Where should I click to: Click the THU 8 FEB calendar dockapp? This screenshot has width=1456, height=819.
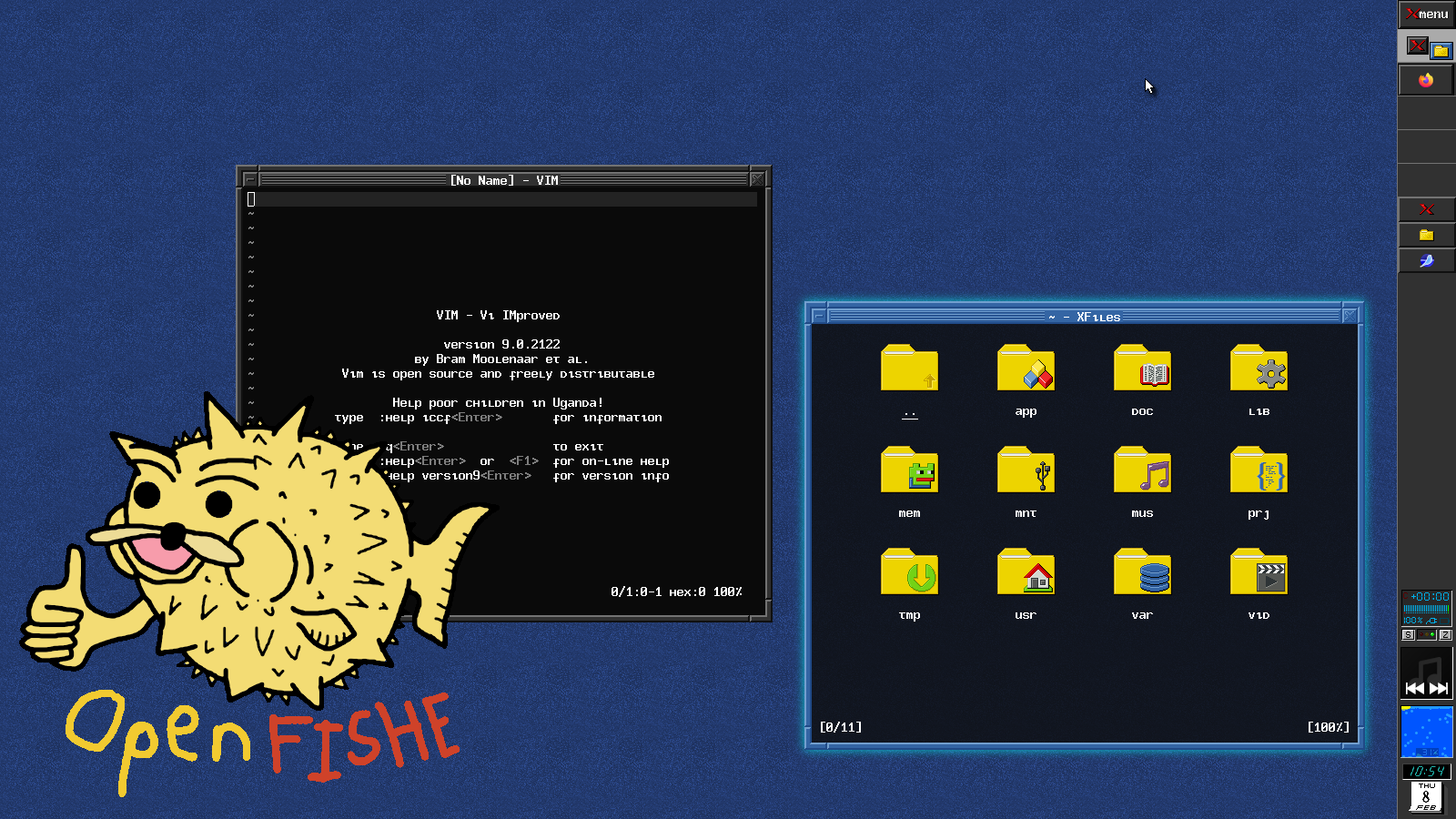pyautogui.click(x=1426, y=796)
